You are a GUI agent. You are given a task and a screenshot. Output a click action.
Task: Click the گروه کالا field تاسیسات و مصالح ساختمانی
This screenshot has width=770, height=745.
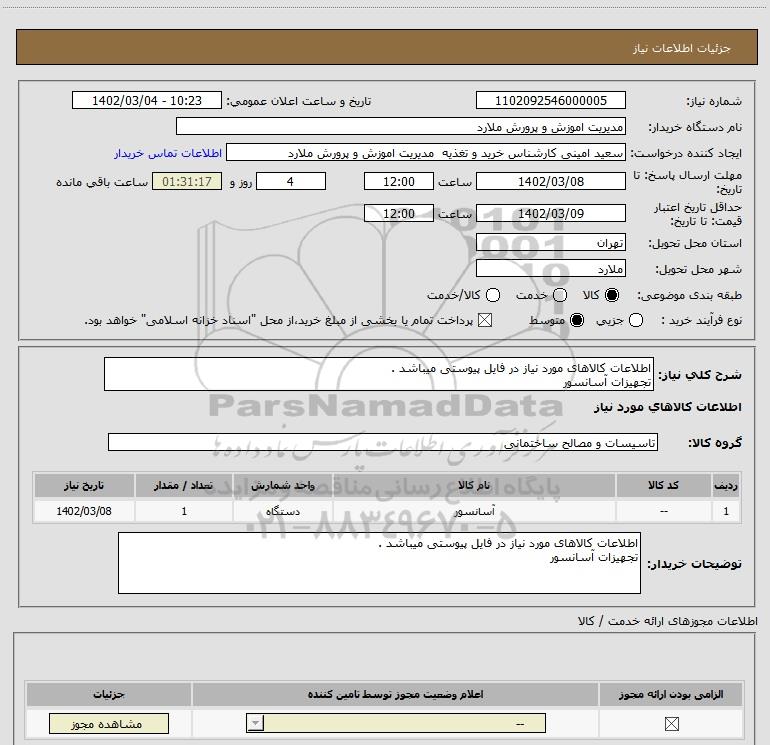pyautogui.click(x=383, y=442)
